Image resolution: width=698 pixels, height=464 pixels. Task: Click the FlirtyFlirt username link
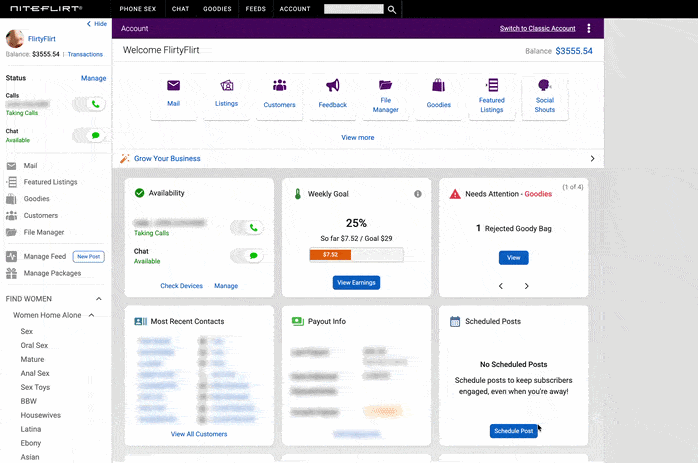[41, 39]
